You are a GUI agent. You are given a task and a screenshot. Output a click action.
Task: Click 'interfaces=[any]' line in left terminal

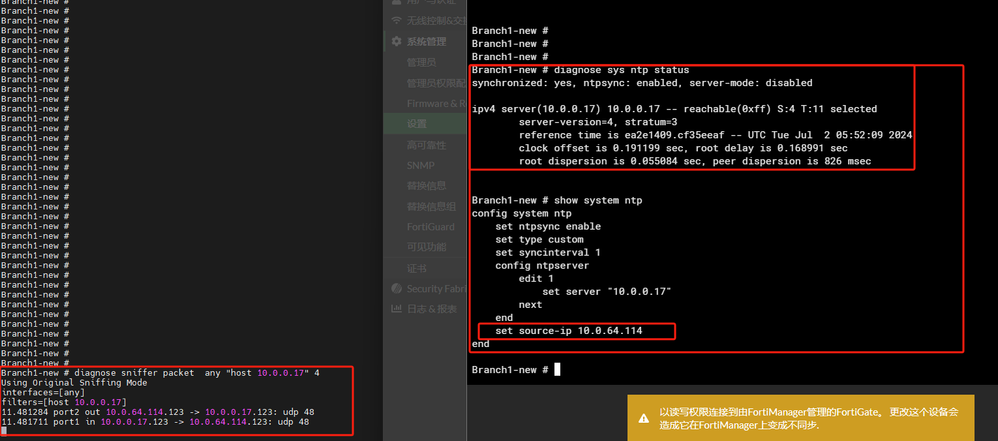(43, 393)
